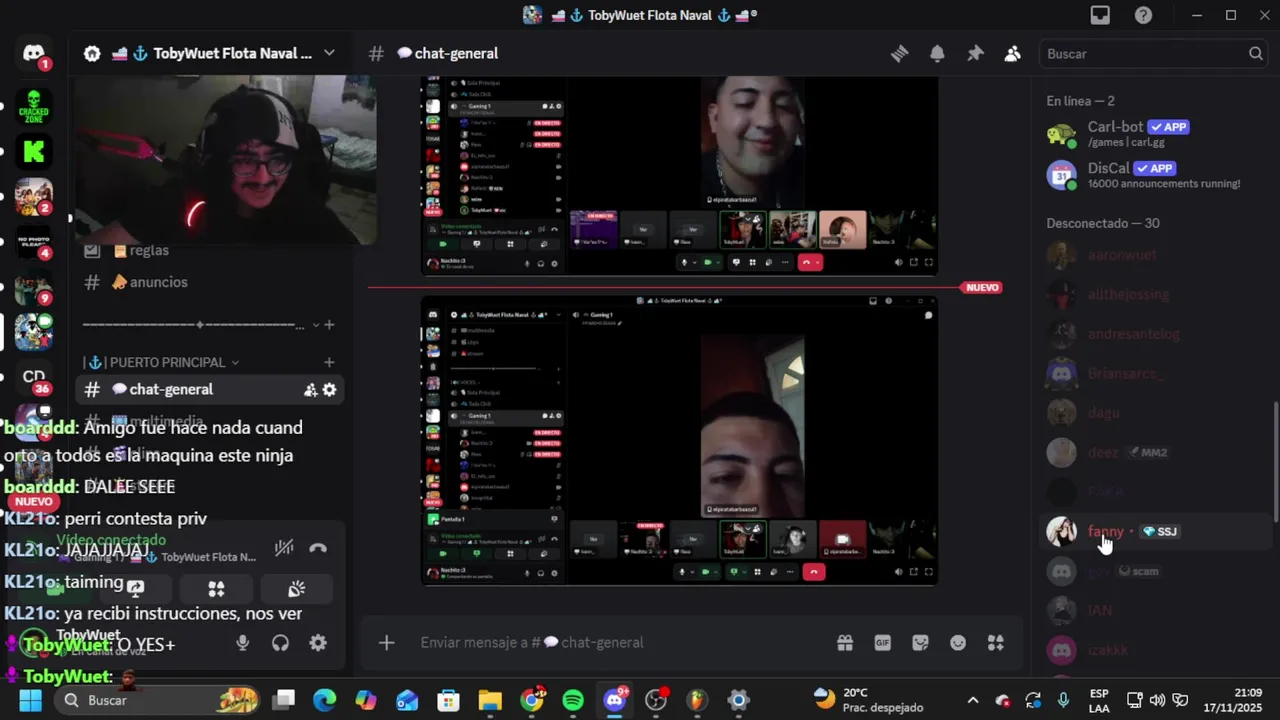Click the plus attach button in message bar
1280x720 pixels.
[387, 643]
